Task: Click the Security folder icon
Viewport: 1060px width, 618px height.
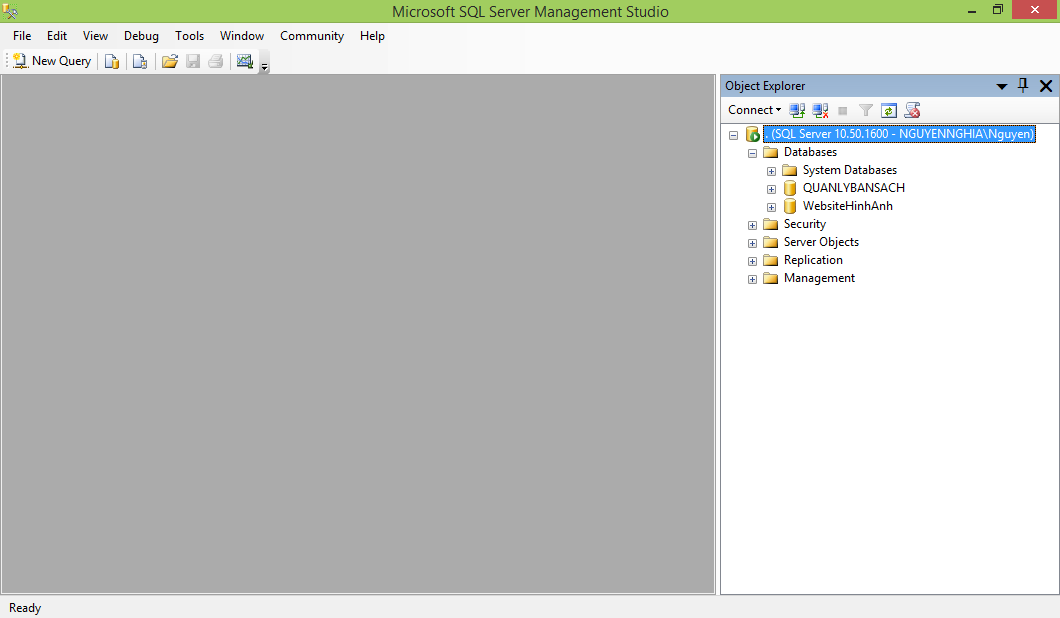Action: (771, 224)
